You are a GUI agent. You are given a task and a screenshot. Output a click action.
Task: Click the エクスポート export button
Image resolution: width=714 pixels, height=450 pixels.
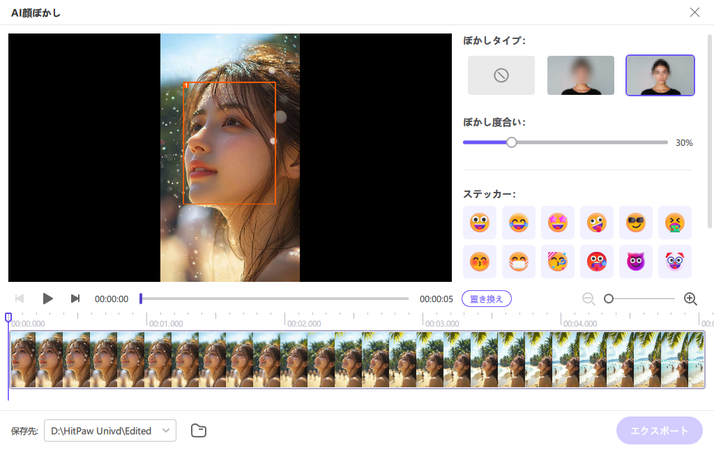pyautogui.click(x=659, y=430)
